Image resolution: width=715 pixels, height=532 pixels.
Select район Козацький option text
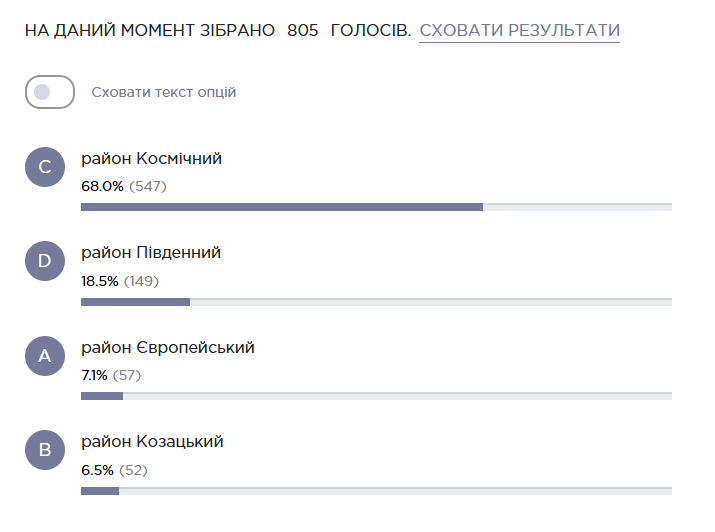[x=152, y=442]
